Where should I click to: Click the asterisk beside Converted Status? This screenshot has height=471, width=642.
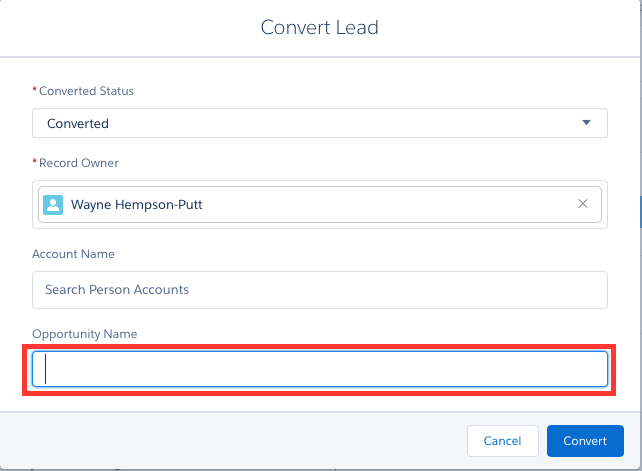pos(35,91)
